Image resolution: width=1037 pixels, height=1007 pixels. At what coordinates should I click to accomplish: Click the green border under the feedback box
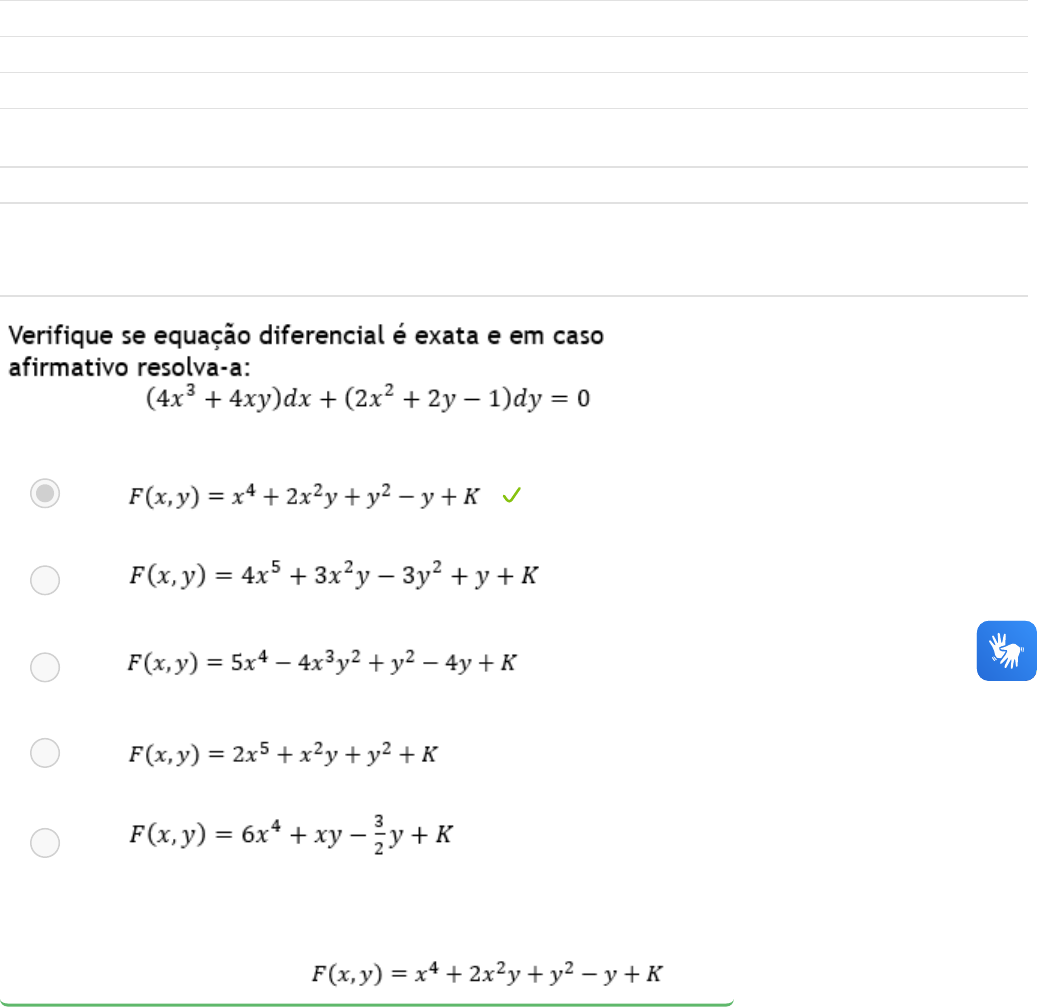(366, 1002)
